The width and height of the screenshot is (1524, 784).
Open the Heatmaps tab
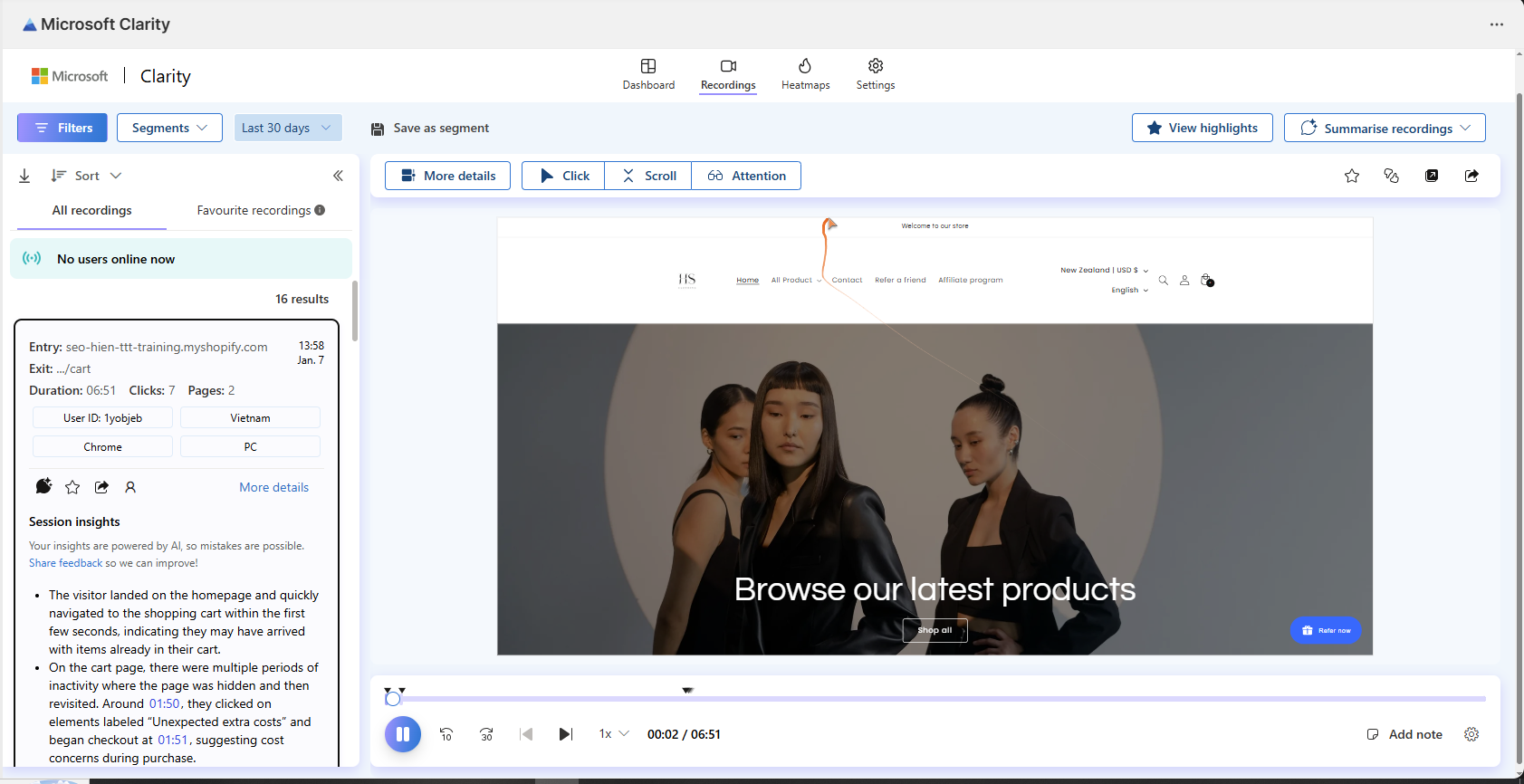(x=805, y=74)
